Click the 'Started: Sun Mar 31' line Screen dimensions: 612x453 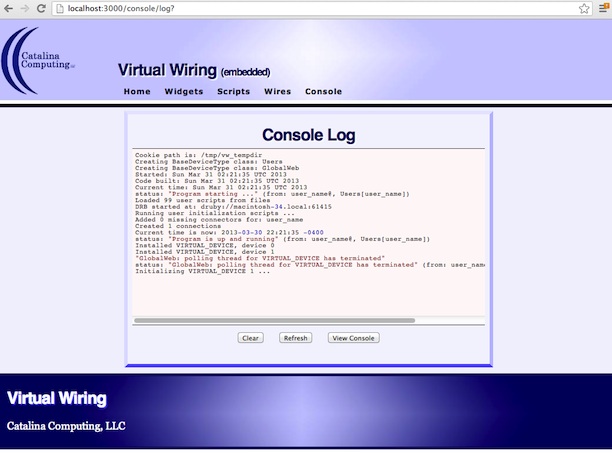[211, 174]
